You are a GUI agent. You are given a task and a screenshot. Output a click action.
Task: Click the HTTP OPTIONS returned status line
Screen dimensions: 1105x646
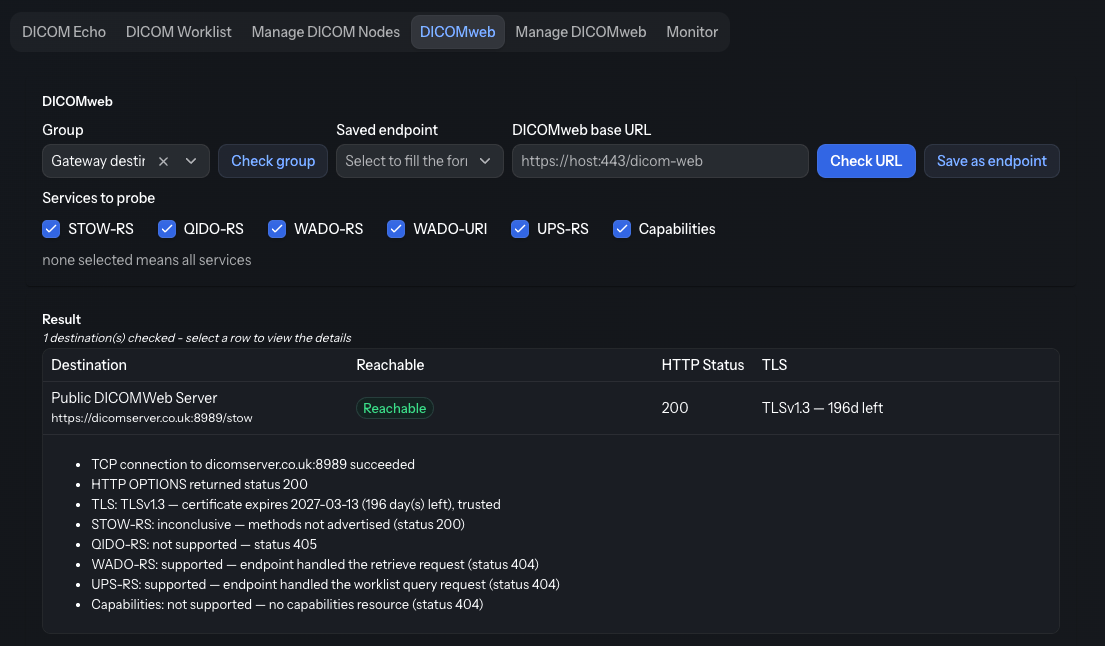(199, 485)
